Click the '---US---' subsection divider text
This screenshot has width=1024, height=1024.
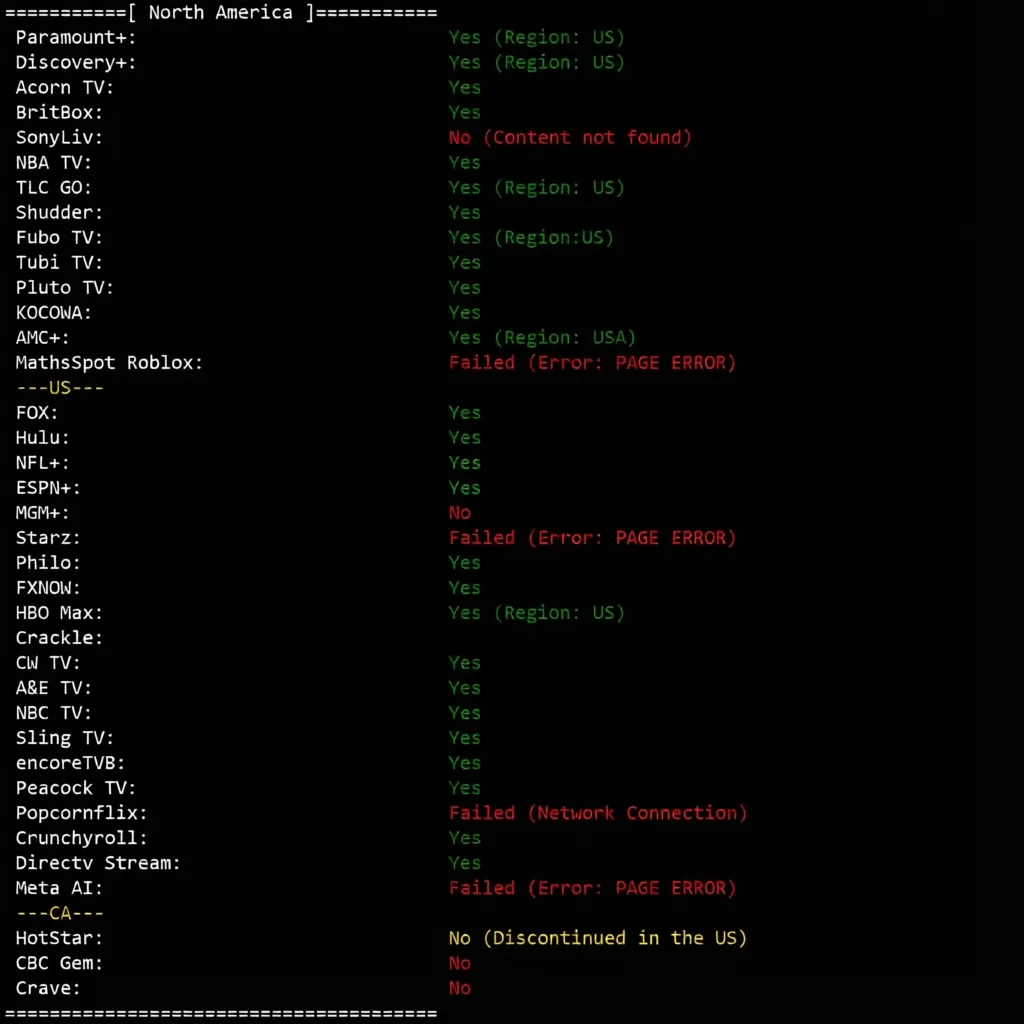pos(59,388)
